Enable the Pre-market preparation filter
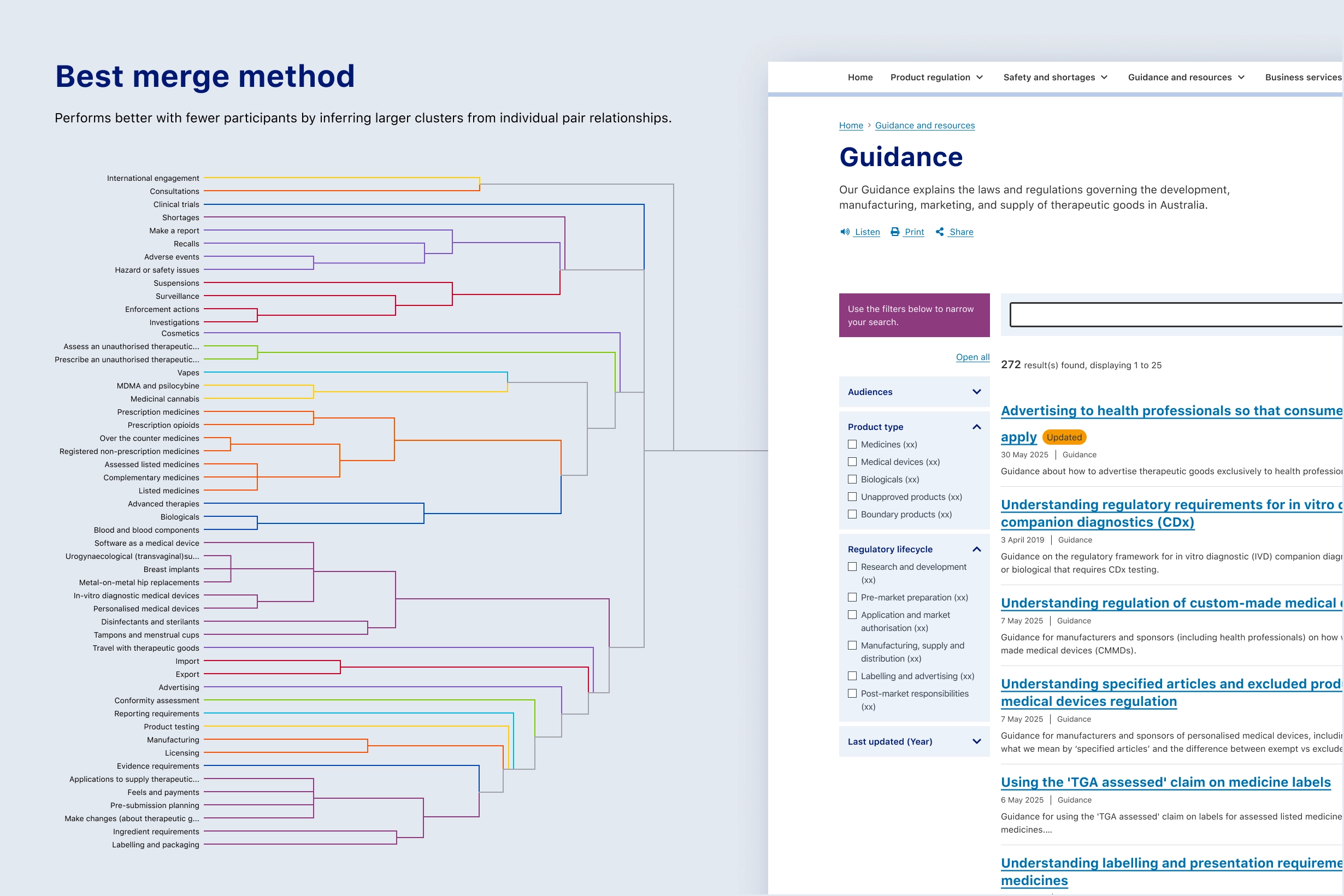 coord(852,598)
